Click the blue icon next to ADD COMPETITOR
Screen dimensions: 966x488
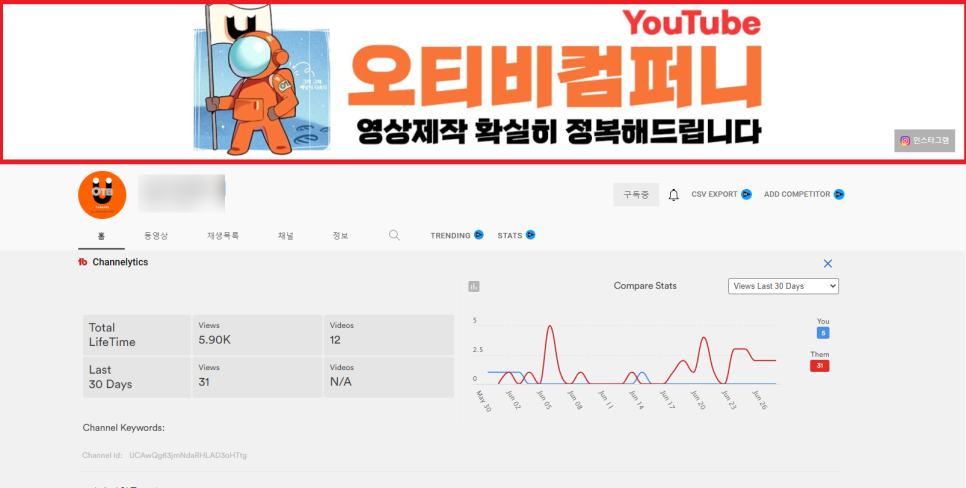[x=838, y=194]
